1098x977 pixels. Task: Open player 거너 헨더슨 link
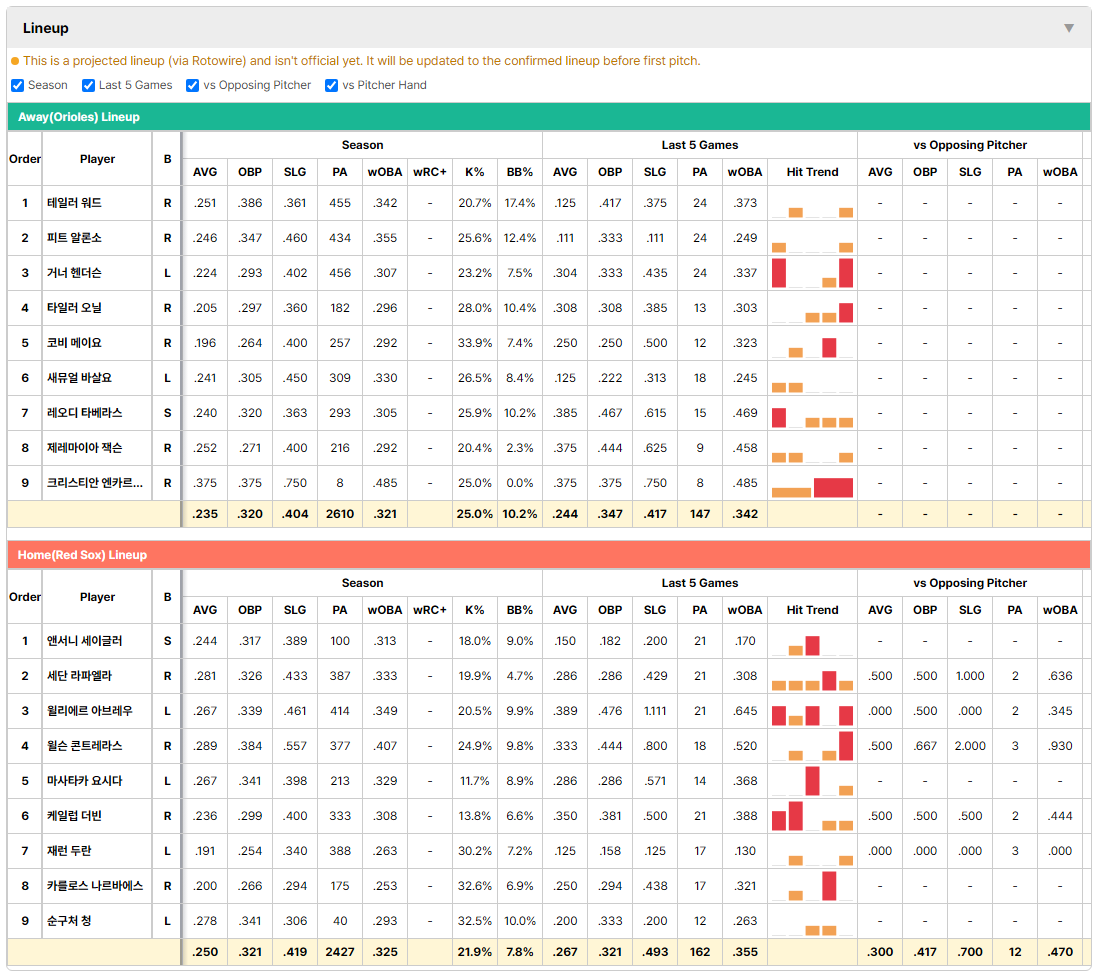point(74,273)
